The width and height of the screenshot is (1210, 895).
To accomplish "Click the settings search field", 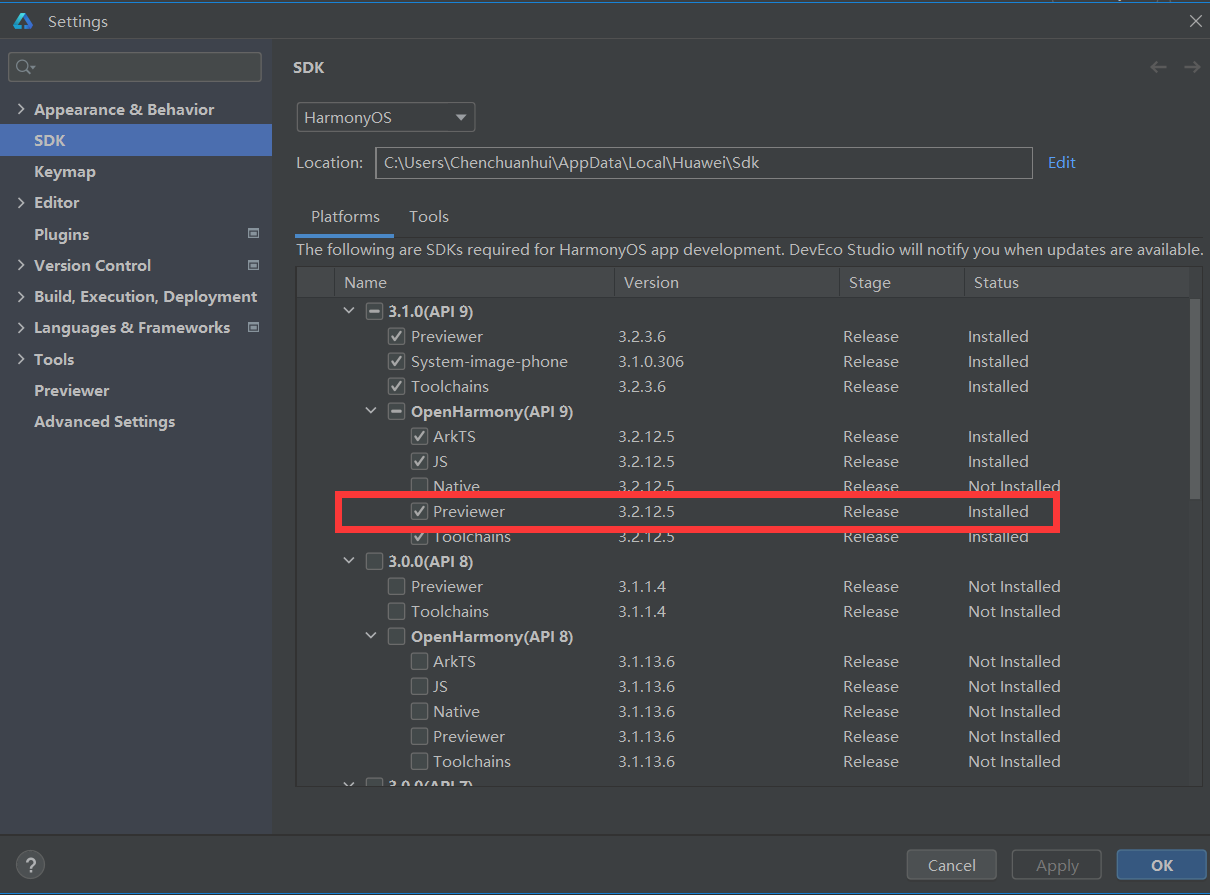I will [x=135, y=67].
